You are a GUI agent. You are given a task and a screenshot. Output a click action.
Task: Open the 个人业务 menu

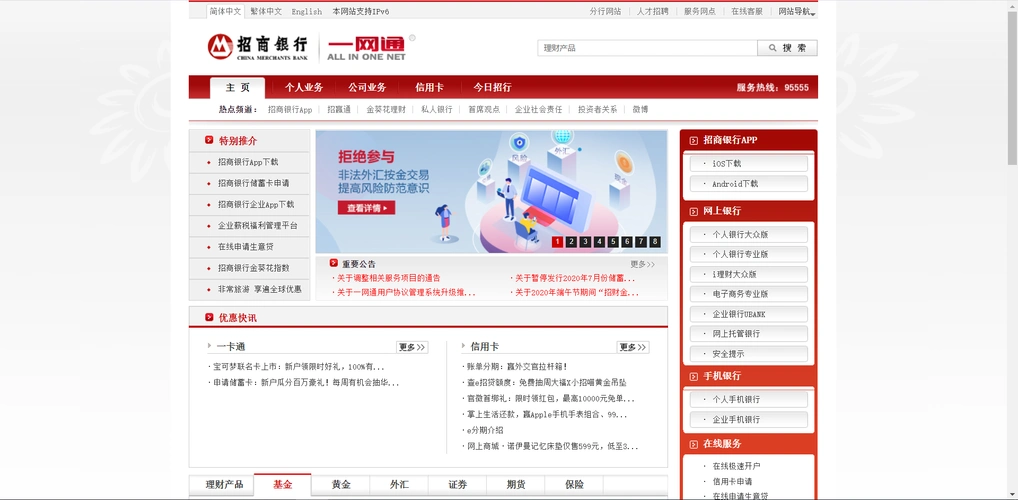304,88
